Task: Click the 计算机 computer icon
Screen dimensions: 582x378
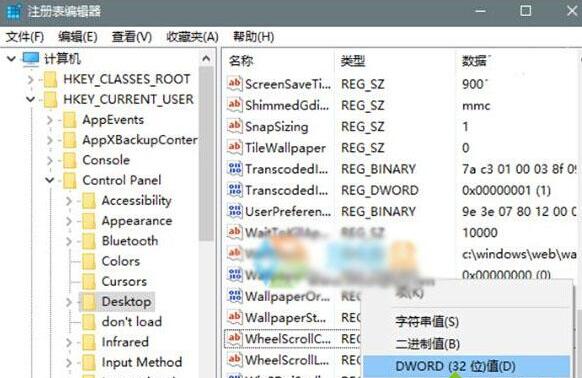Action: pyautogui.click(x=30, y=59)
